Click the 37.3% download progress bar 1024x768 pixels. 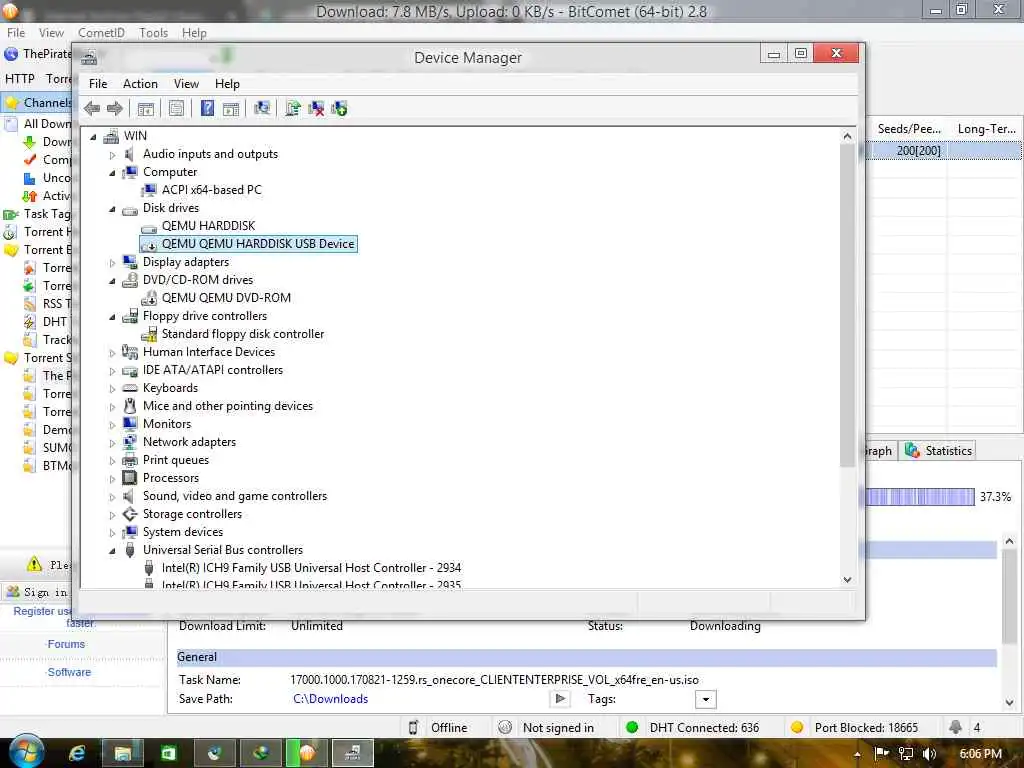coord(920,497)
